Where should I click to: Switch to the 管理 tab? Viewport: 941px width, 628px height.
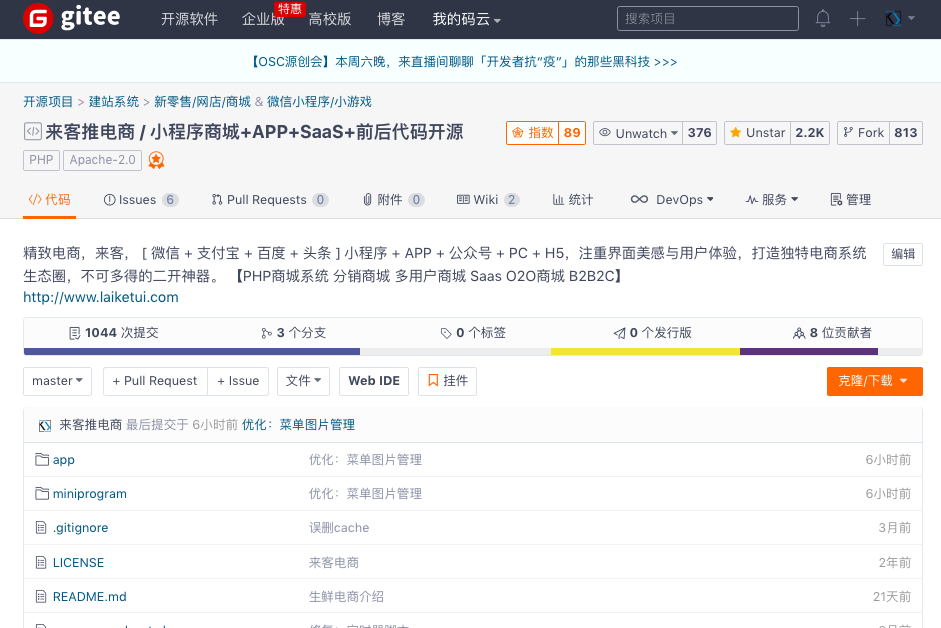(850, 200)
